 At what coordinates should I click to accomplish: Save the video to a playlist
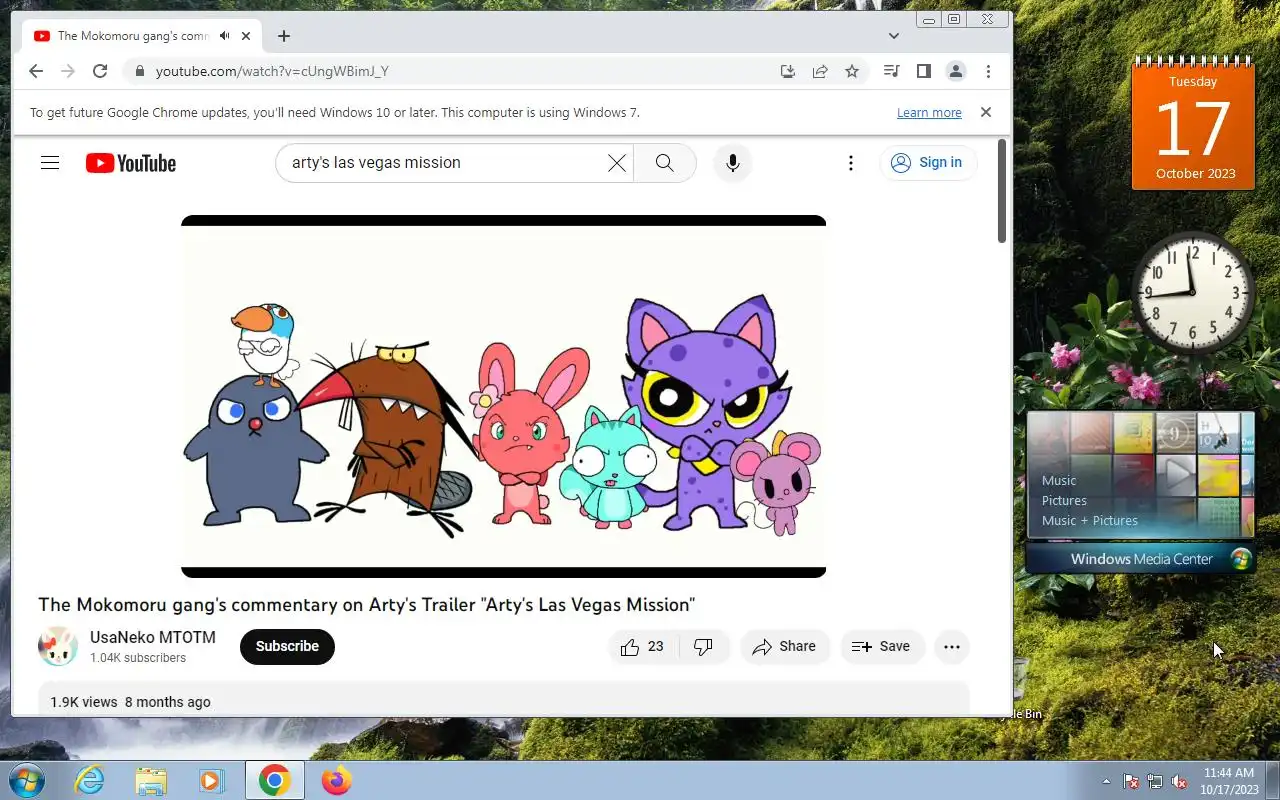click(x=882, y=647)
